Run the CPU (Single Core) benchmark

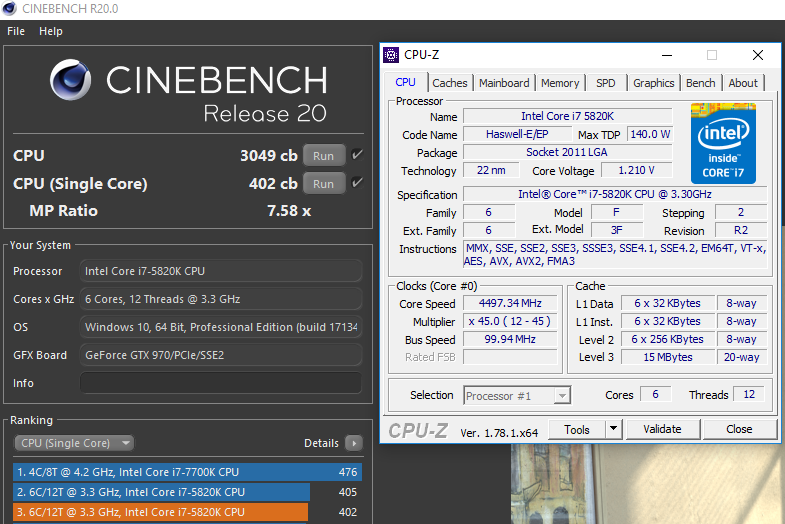tap(323, 184)
